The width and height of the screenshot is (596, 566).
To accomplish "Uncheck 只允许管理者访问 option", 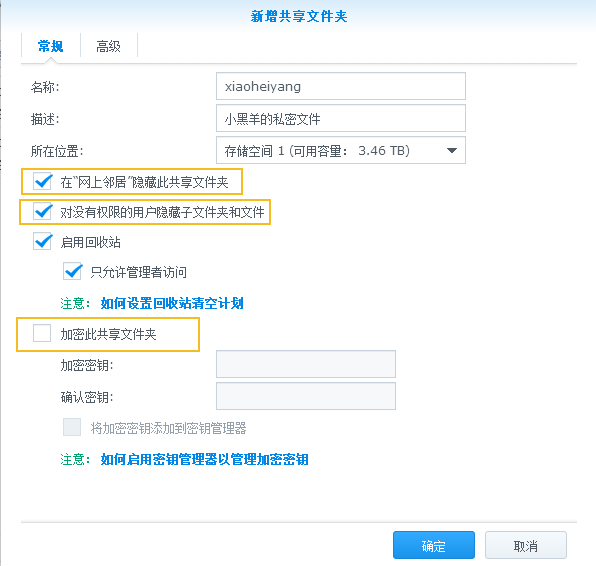I will [x=72, y=271].
